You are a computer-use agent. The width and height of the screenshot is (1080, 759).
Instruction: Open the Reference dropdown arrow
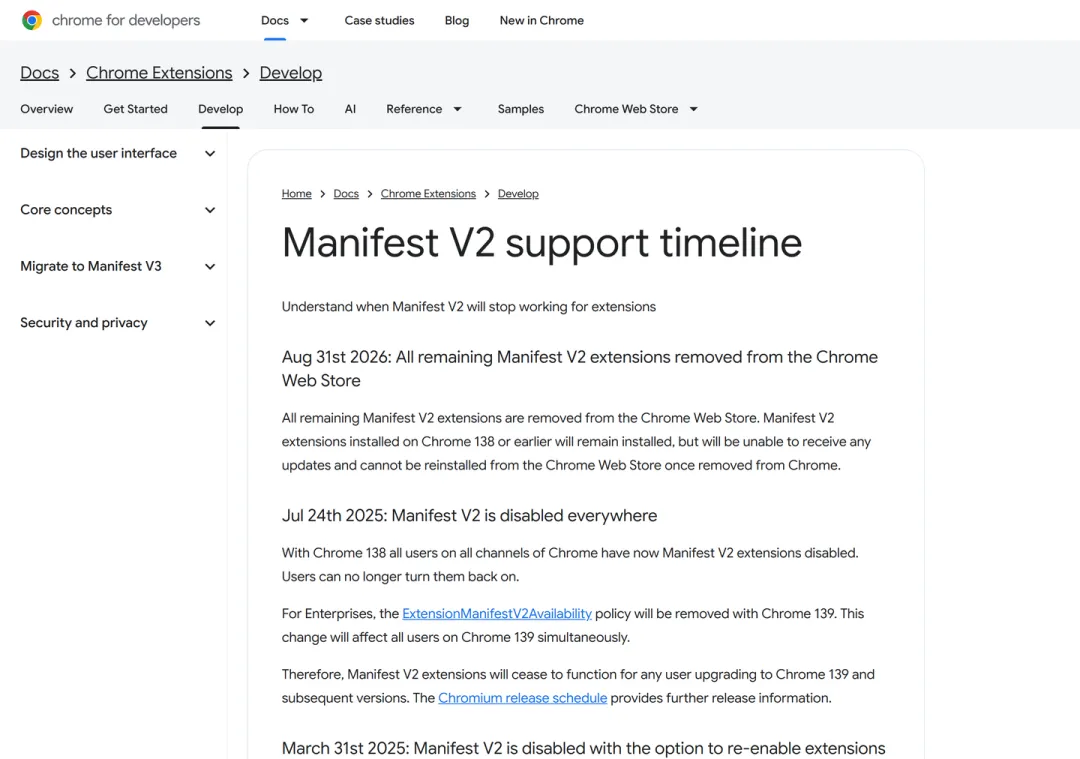[x=457, y=109]
